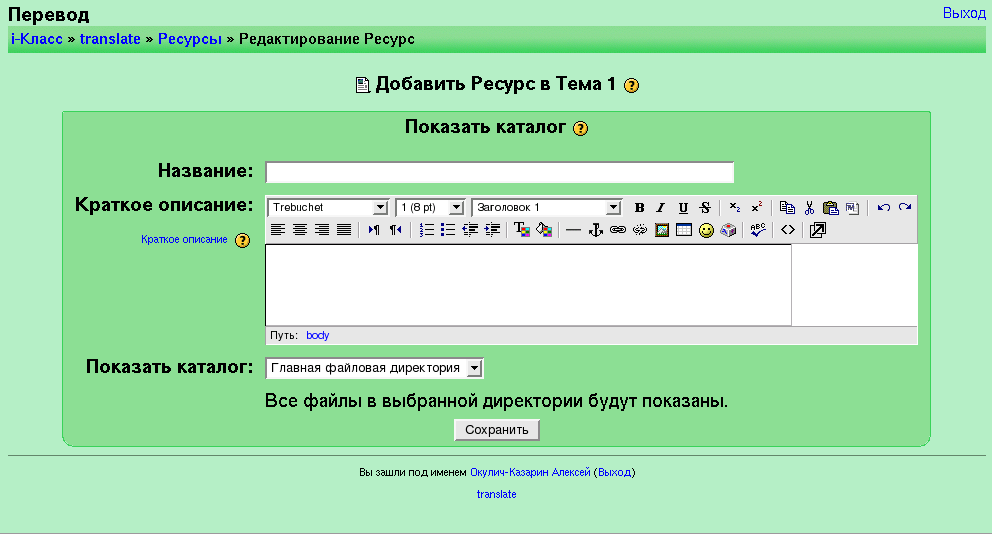
Task: Click the insert web link icon
Action: [617, 230]
